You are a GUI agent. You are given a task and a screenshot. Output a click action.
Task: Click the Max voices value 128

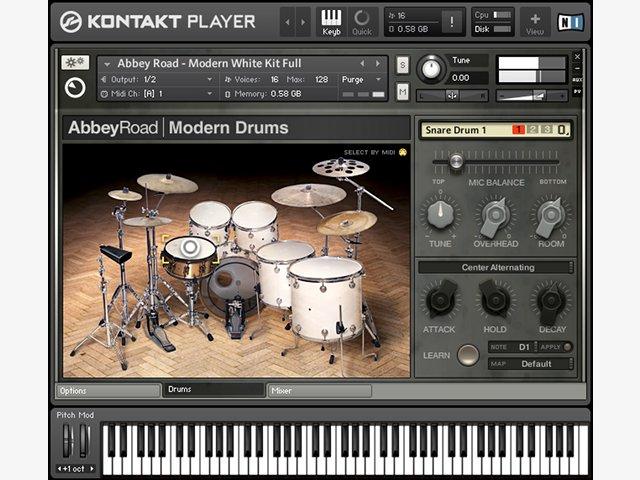pyautogui.click(x=321, y=80)
